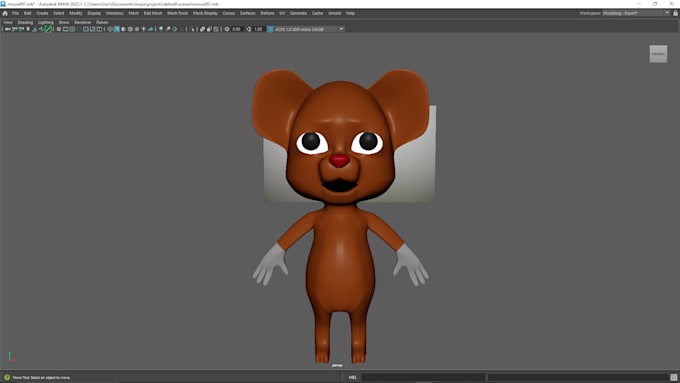Open the UV menu
This screenshot has width=680, height=383.
tap(282, 13)
